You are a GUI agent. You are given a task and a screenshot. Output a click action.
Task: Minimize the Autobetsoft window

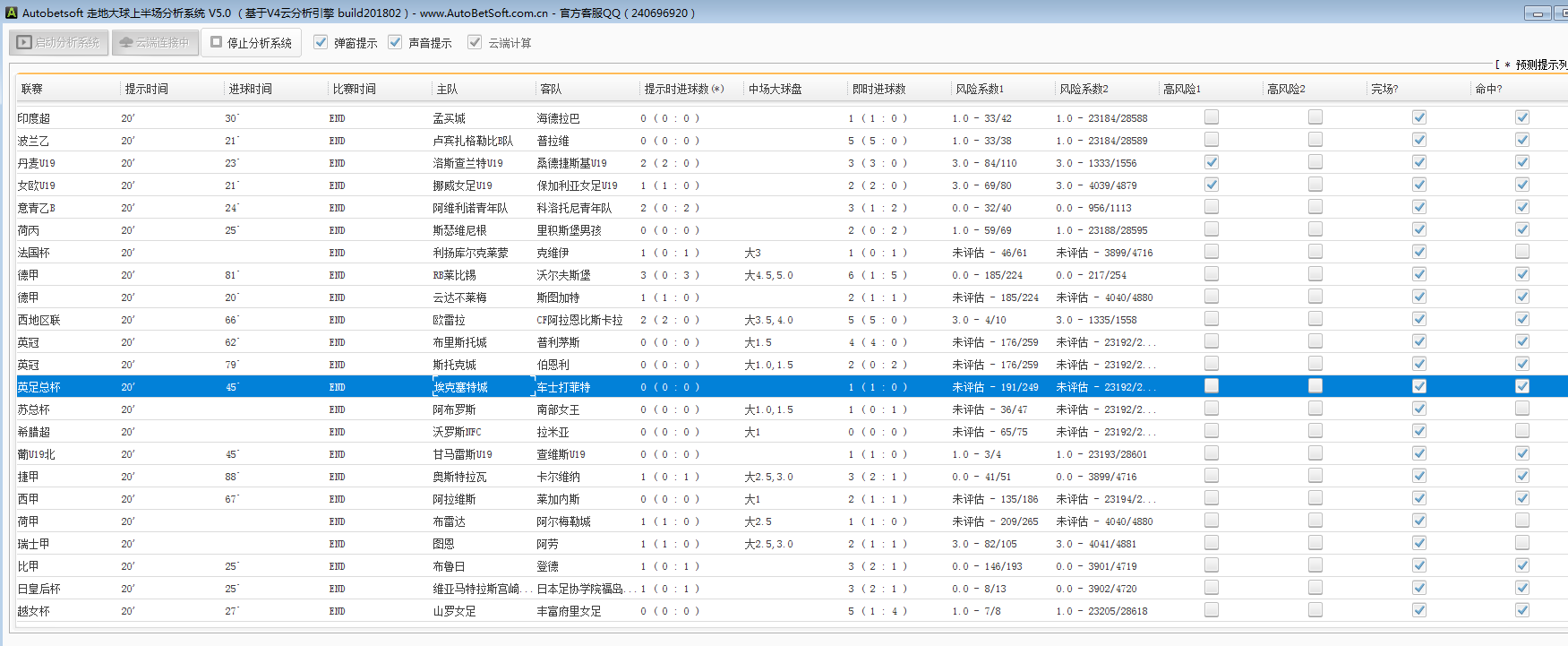1538,13
